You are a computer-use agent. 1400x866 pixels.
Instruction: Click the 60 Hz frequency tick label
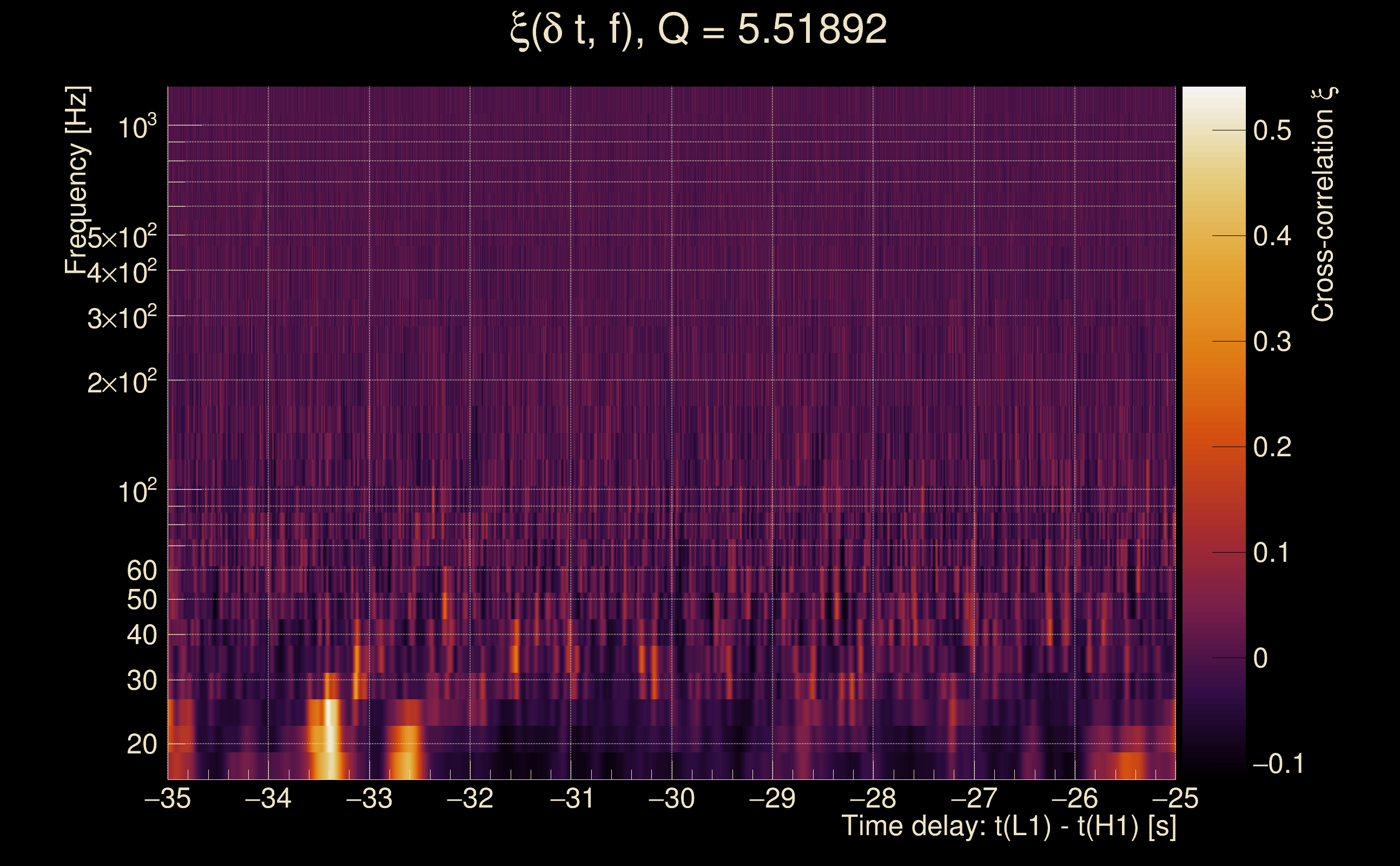141,570
